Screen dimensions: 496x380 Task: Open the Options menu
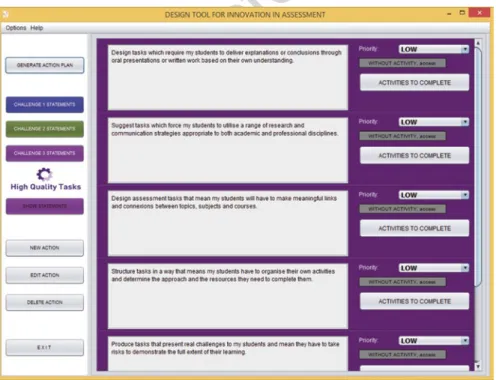coord(16,28)
